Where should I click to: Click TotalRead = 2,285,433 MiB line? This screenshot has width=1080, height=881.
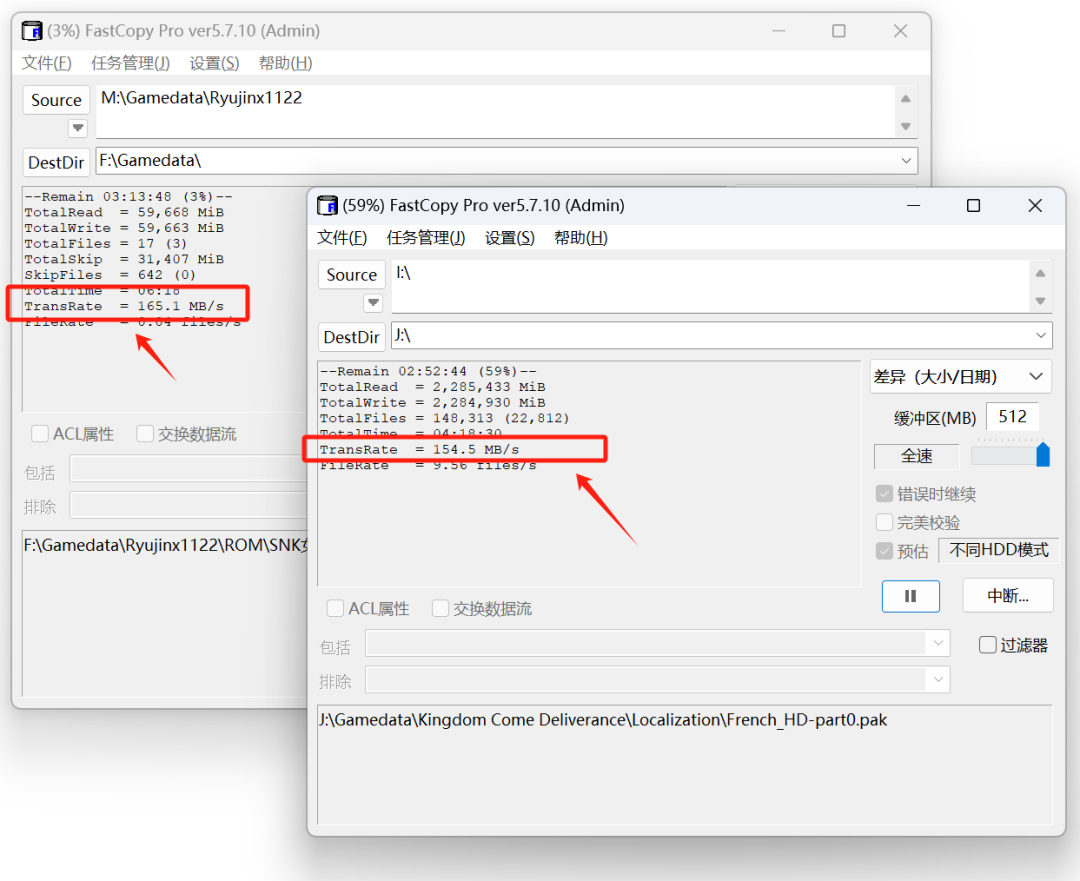pyautogui.click(x=433, y=387)
